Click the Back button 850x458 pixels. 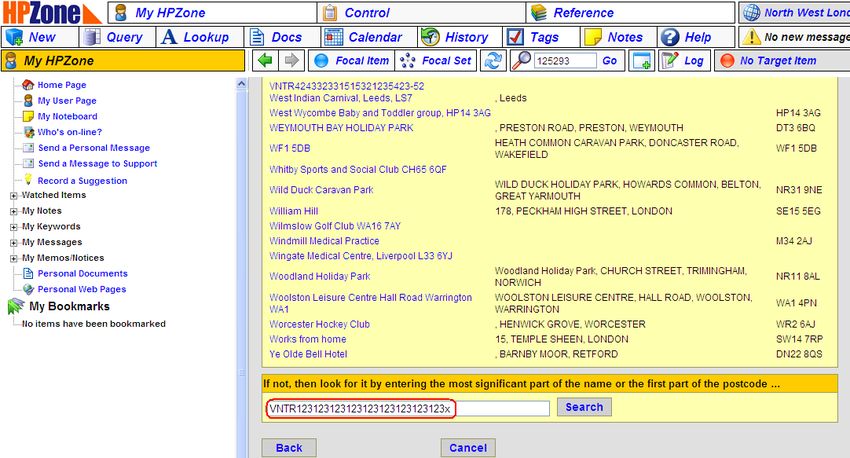click(x=288, y=448)
